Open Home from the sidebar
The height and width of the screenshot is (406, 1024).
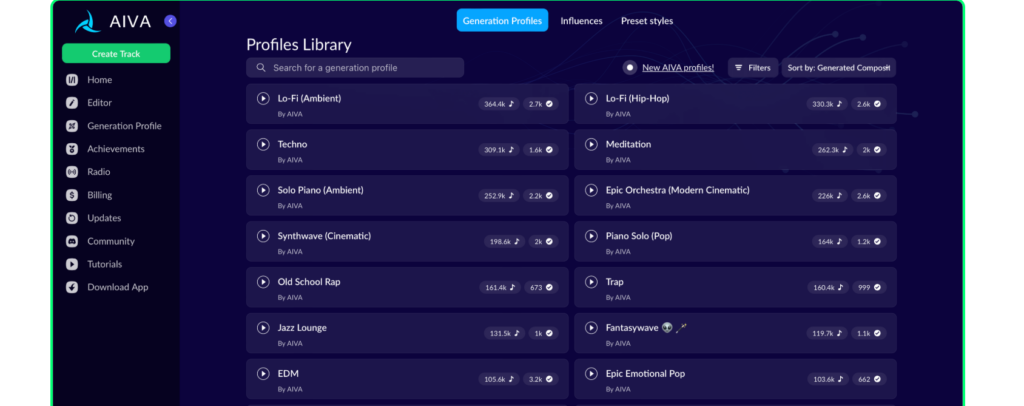click(99, 80)
